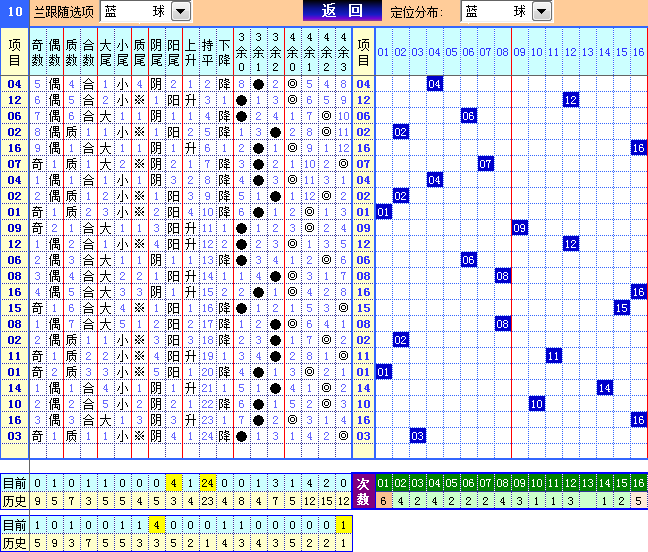
Task: Click the 3余0 column header
Action: point(241,52)
